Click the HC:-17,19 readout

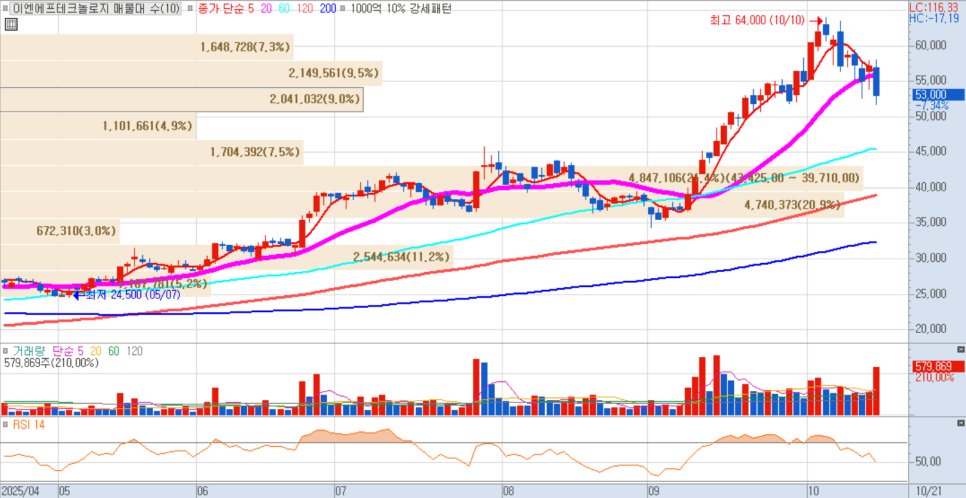click(x=934, y=18)
